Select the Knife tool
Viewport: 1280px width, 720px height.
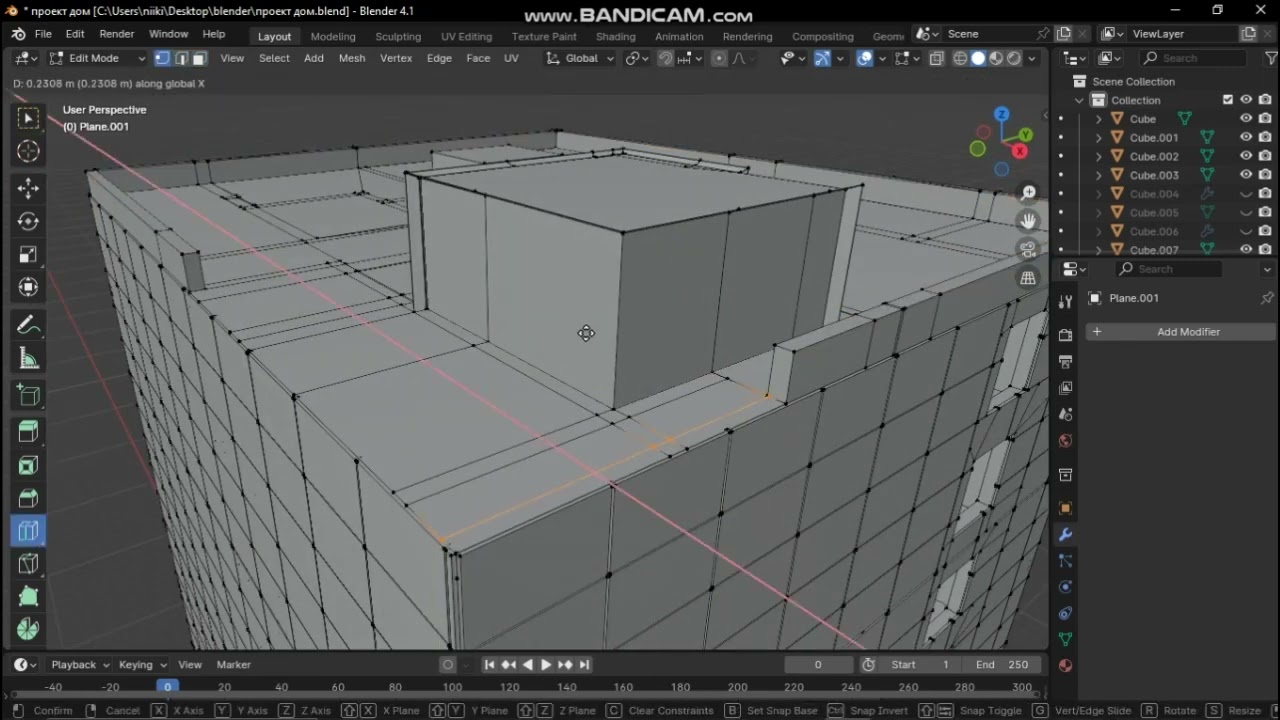pyautogui.click(x=28, y=564)
